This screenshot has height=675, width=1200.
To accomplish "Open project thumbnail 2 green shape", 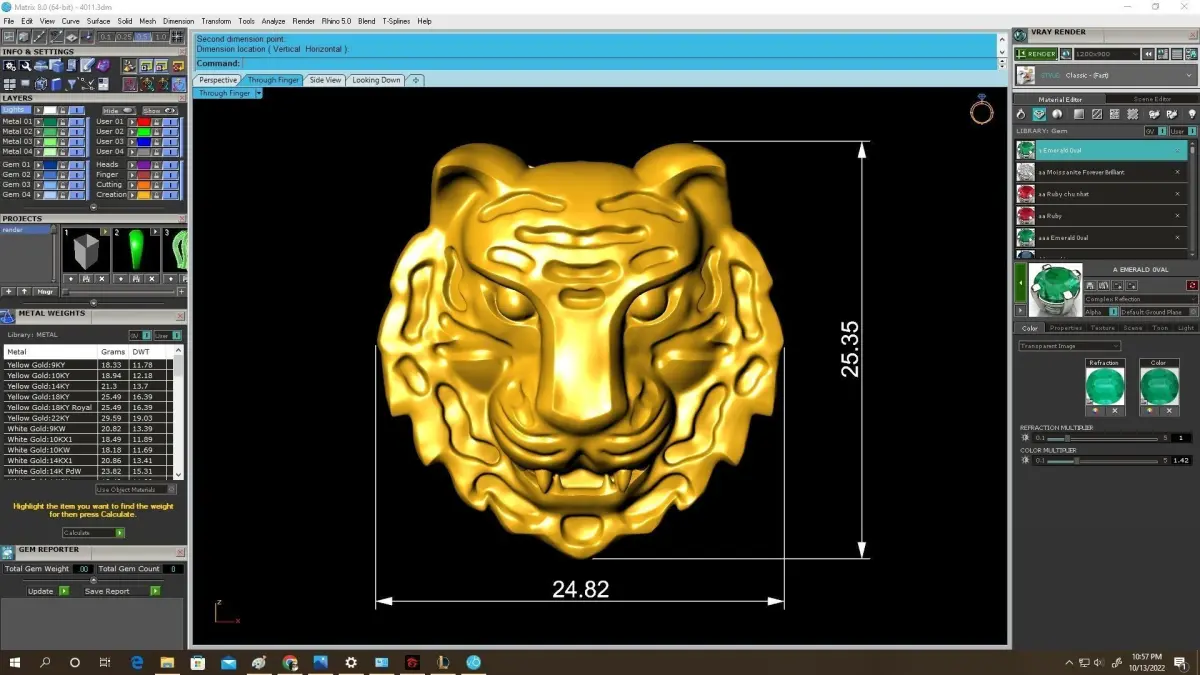I will pyautogui.click(x=135, y=252).
